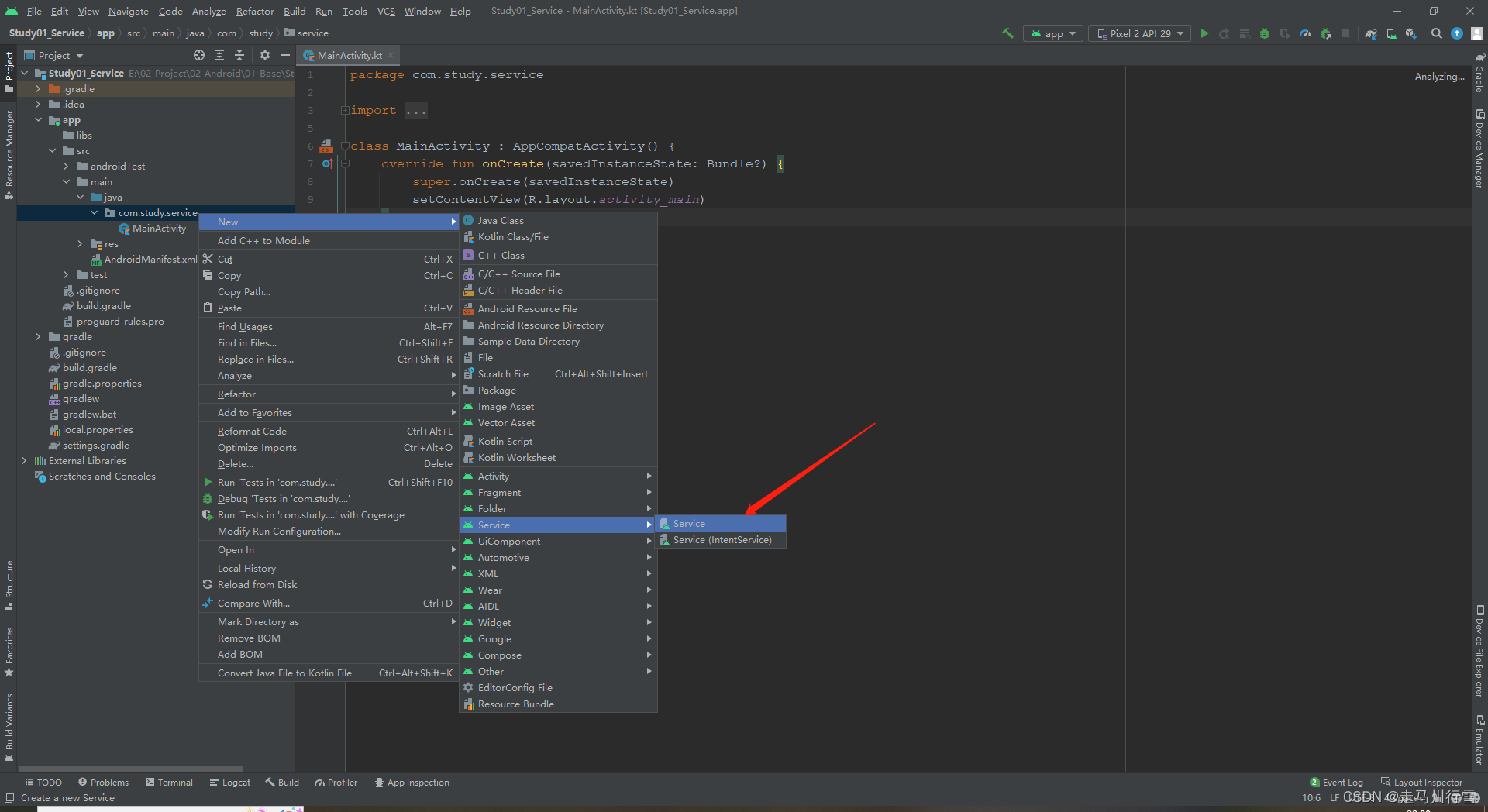
Task: Open the Pixel 2 API 29 device dropdown
Action: tap(1139, 33)
